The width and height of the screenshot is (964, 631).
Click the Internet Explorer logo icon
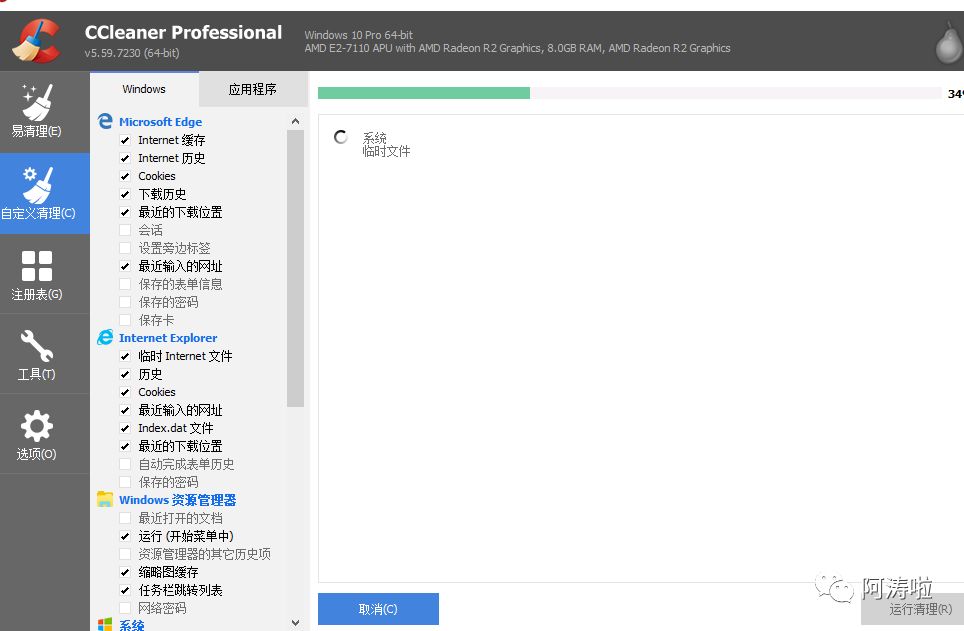(105, 337)
